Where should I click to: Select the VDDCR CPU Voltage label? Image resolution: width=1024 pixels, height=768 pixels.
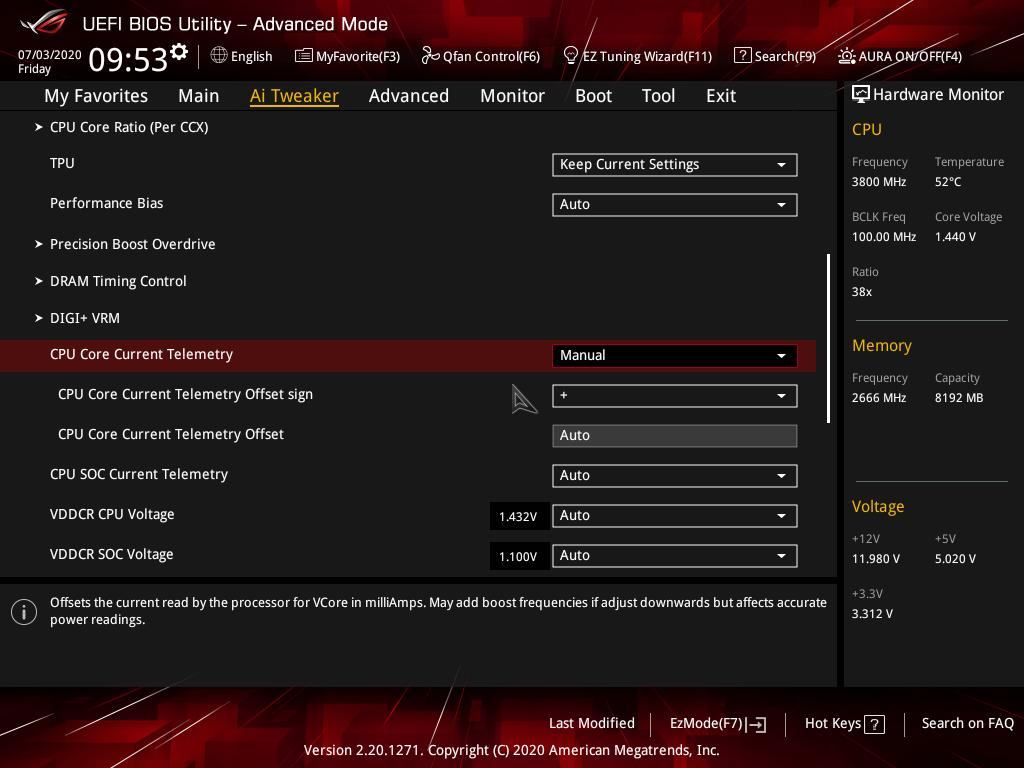[112, 514]
